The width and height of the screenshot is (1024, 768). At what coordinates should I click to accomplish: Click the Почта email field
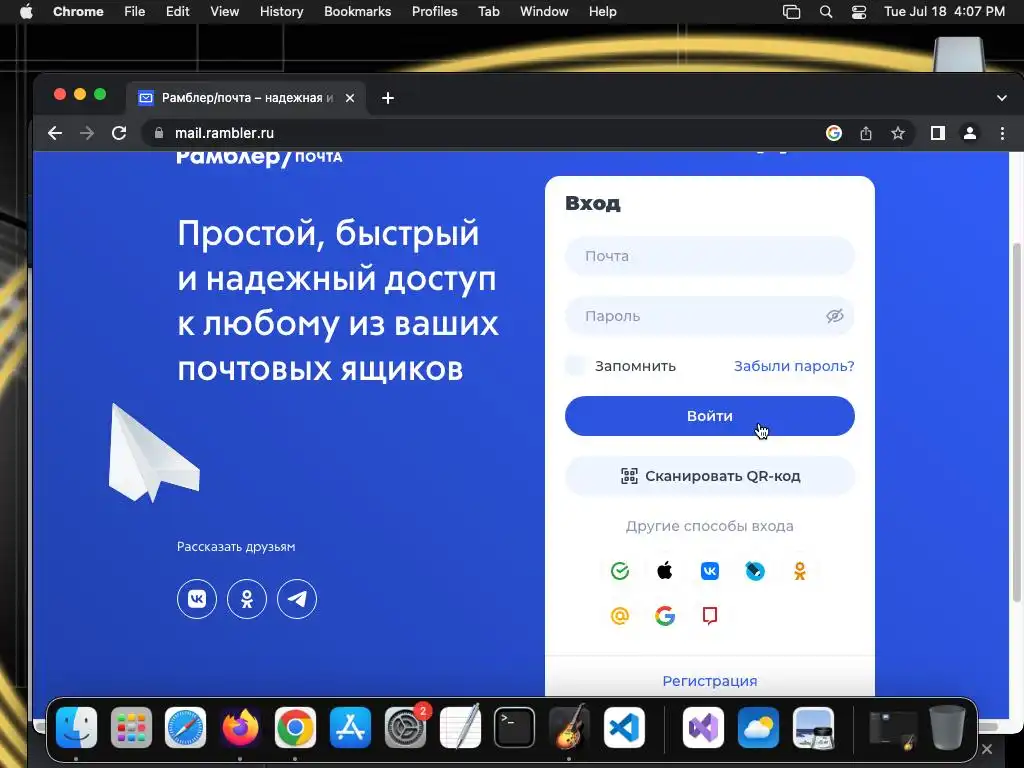point(710,256)
